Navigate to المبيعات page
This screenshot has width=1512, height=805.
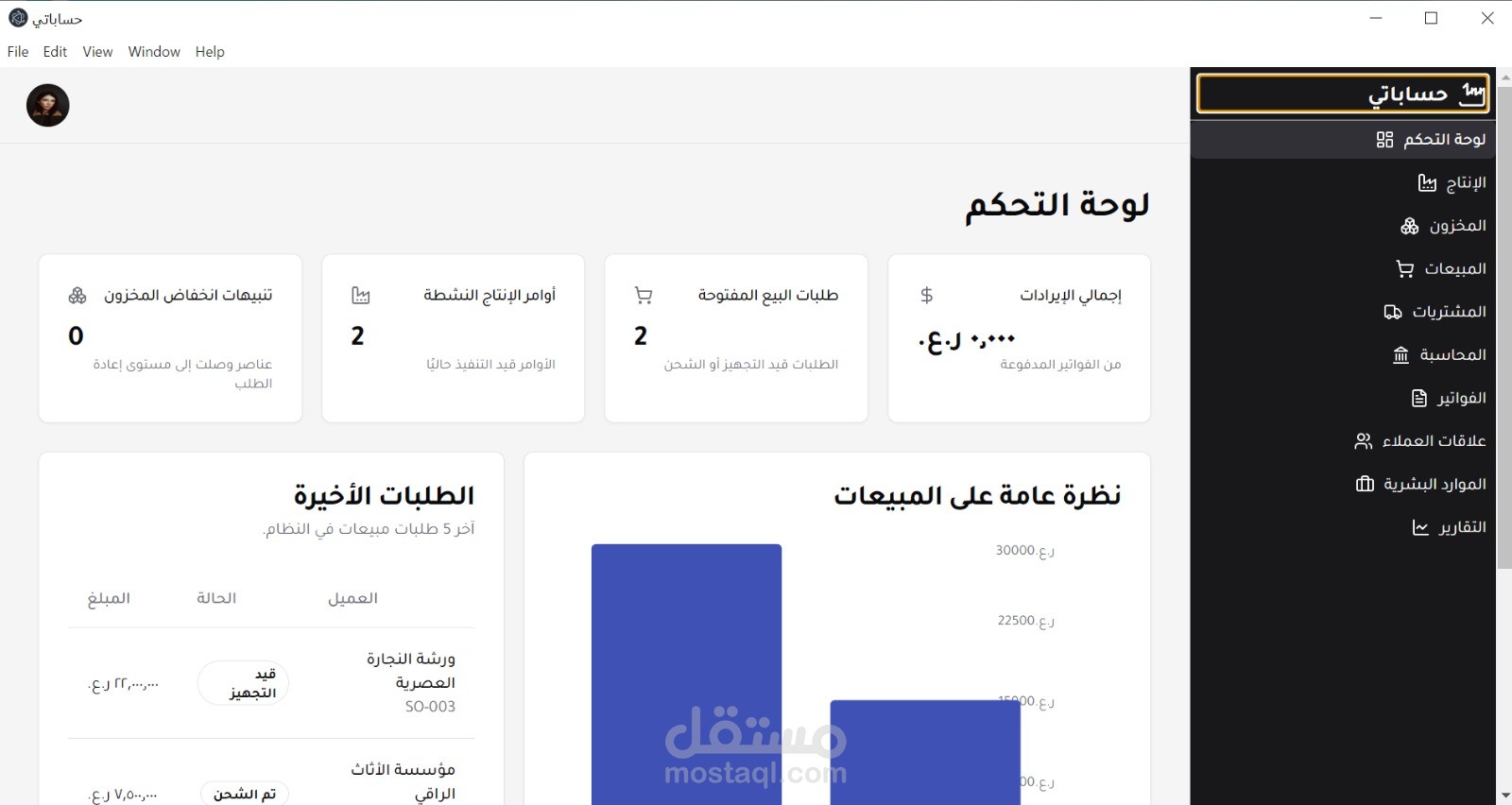pyautogui.click(x=1343, y=269)
